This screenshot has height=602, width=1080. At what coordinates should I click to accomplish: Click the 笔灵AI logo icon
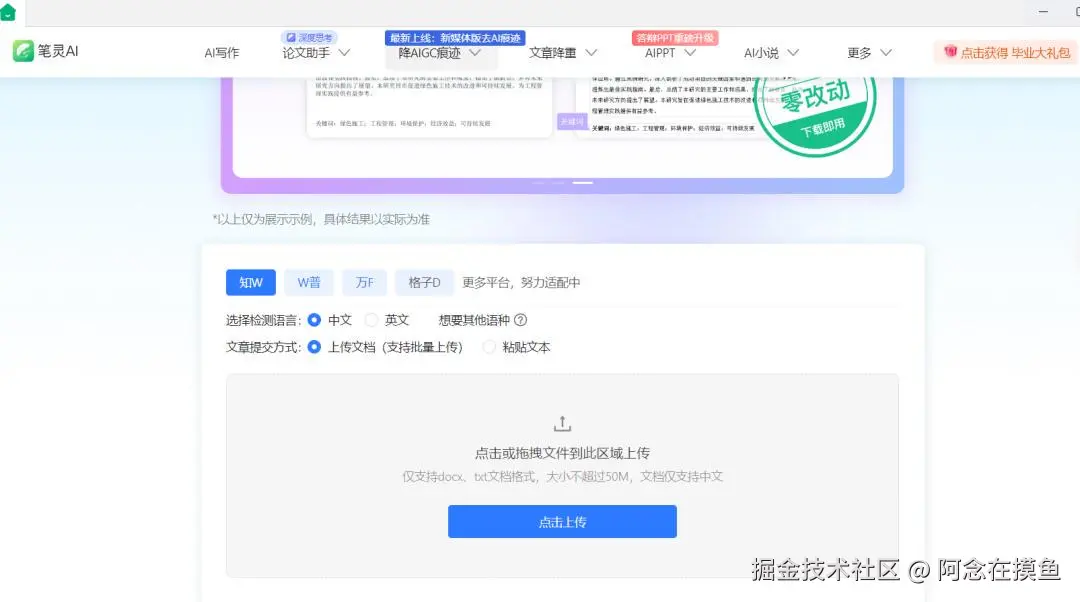(x=23, y=51)
